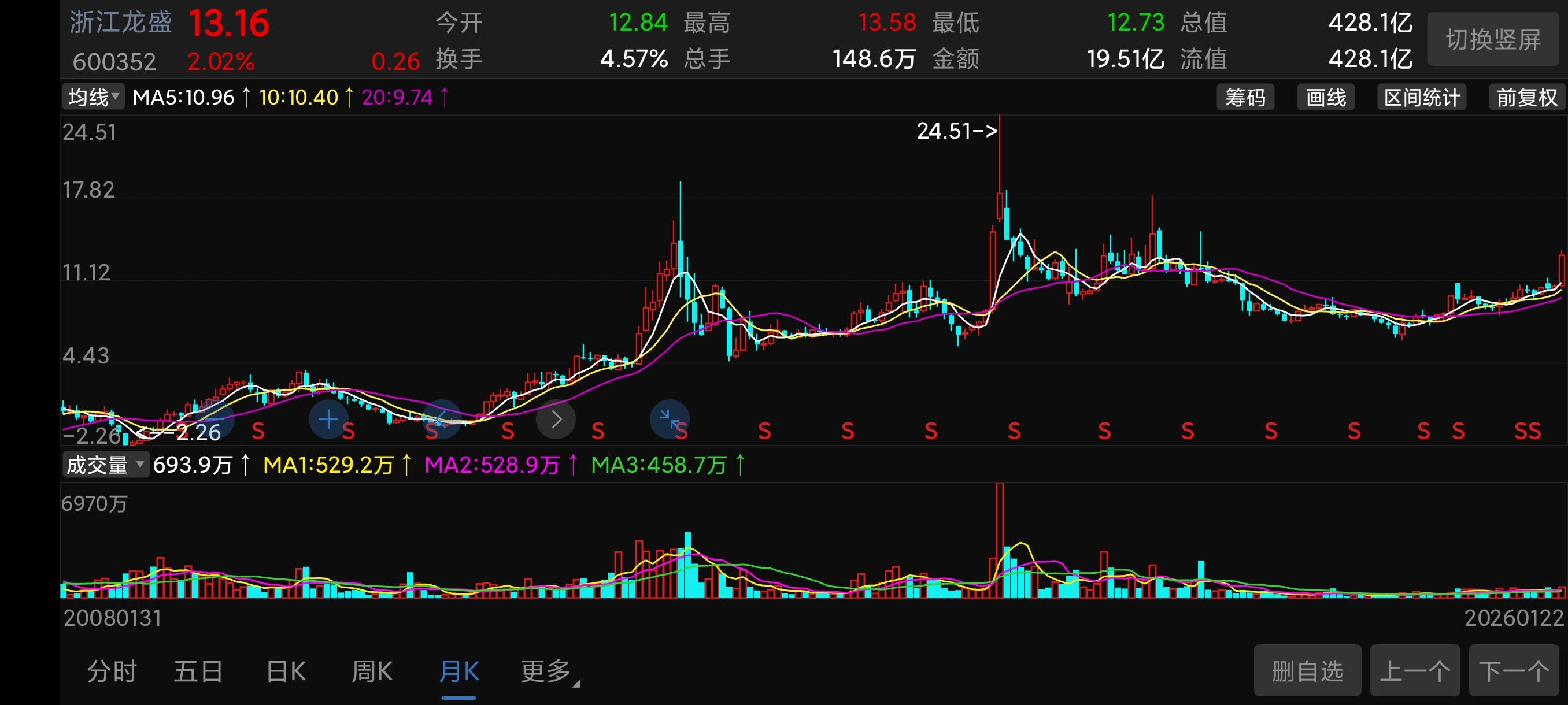1568x705 pixels.
Task: Enable the 画线 drawing tool
Action: point(1326,97)
